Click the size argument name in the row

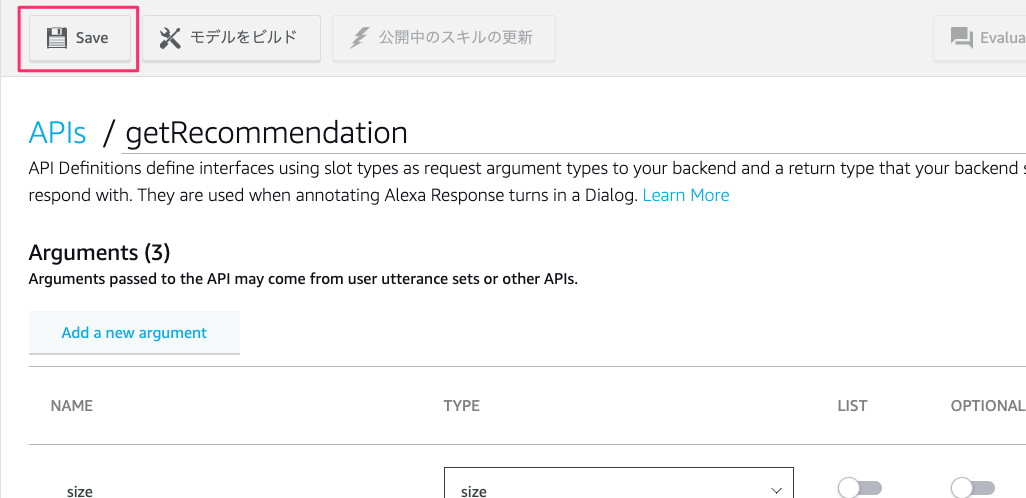coord(80,490)
